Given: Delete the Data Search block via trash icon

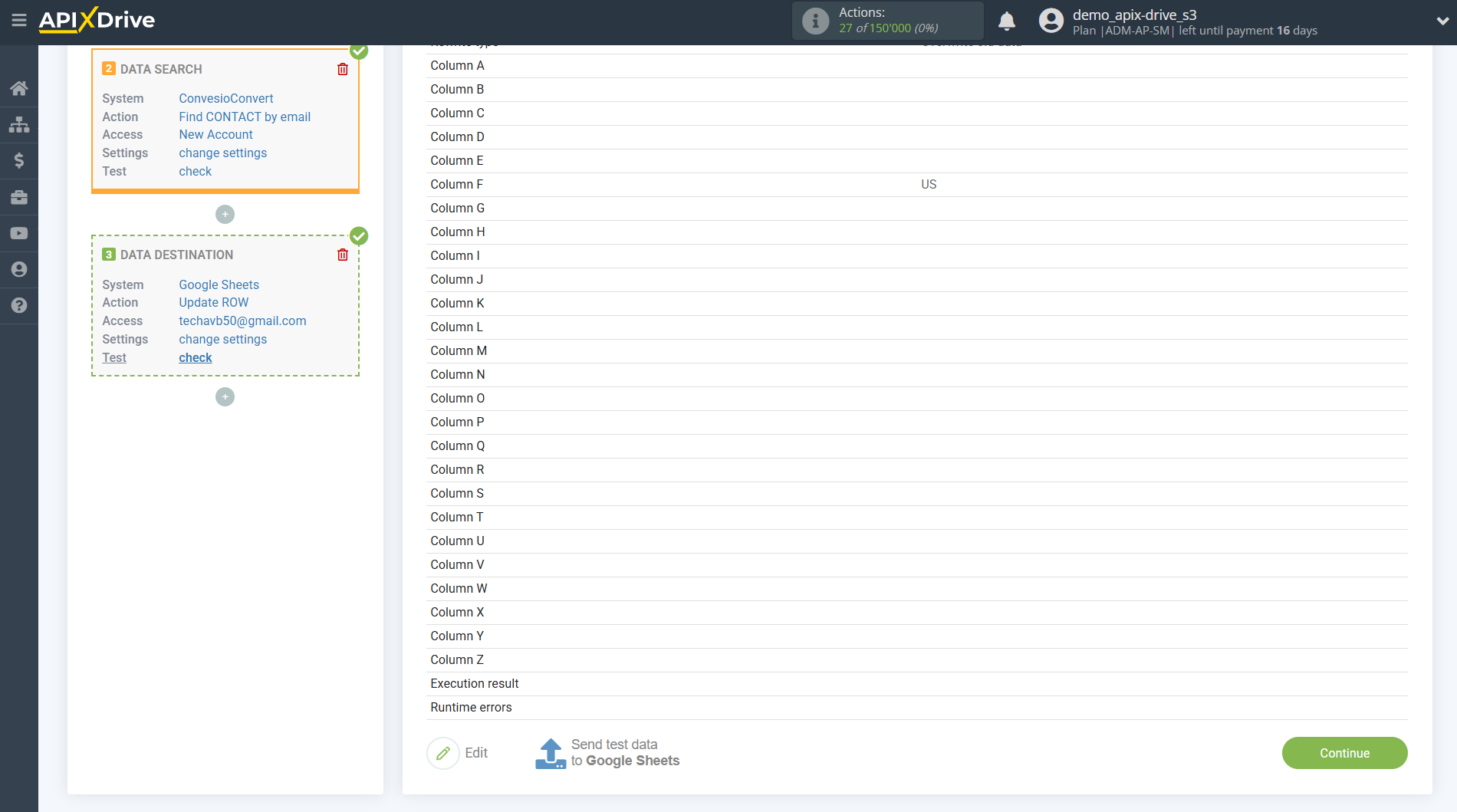Looking at the screenshot, I should [343, 69].
